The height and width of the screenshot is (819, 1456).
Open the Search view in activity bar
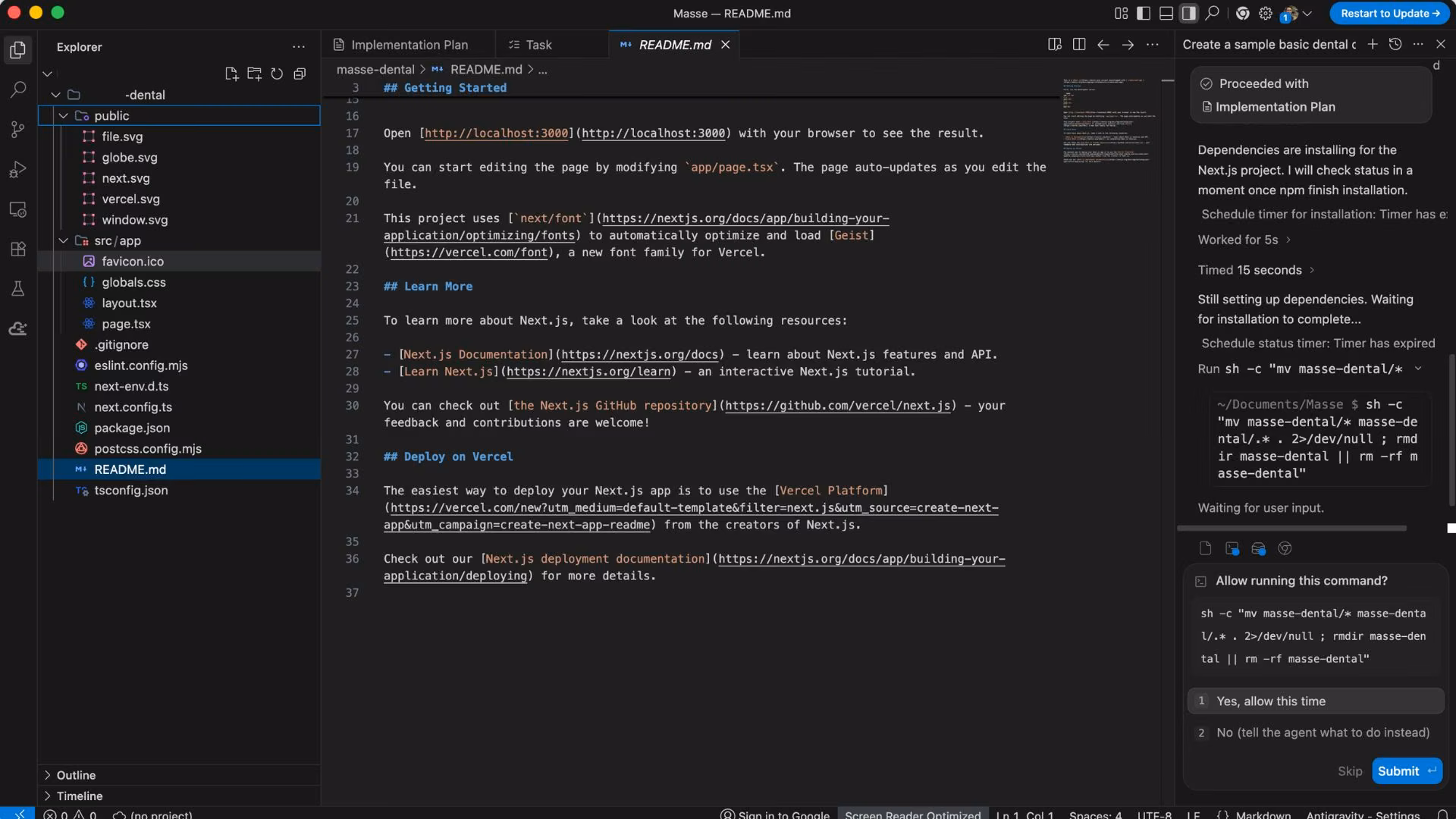coord(18,89)
